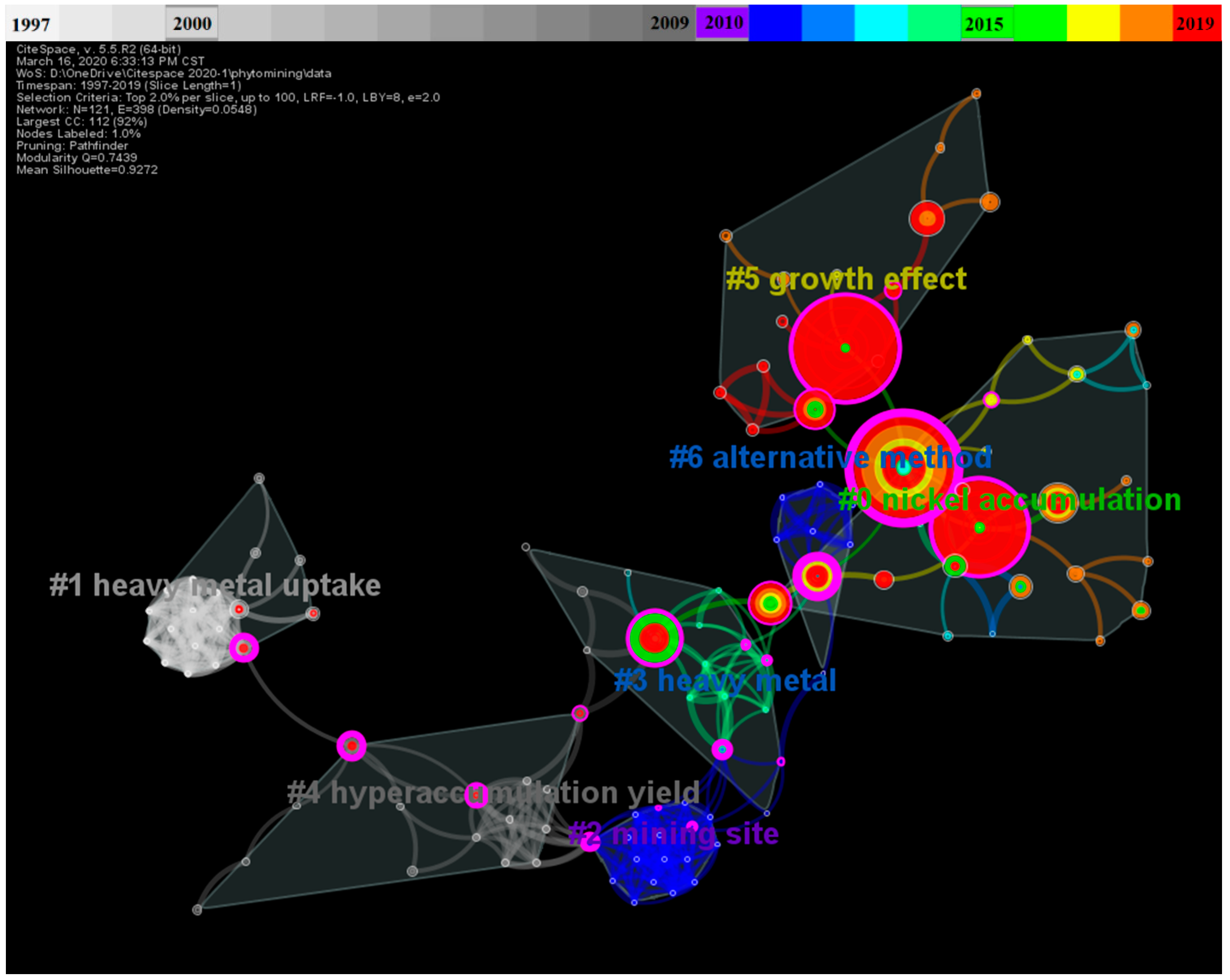Click the largest red node under growth effect
This screenshot has width=1230, height=980.
(845, 348)
